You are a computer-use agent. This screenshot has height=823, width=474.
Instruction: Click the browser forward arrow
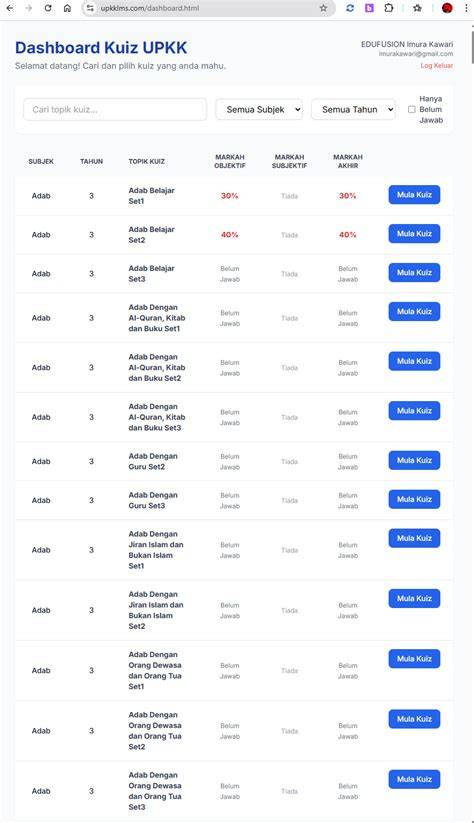pyautogui.click(x=29, y=8)
